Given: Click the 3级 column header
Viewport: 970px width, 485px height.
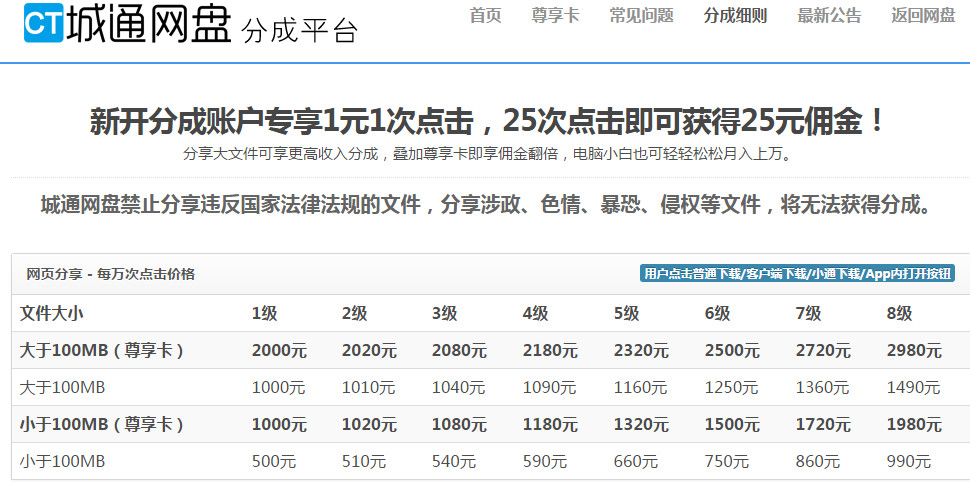Looking at the screenshot, I should tap(445, 314).
